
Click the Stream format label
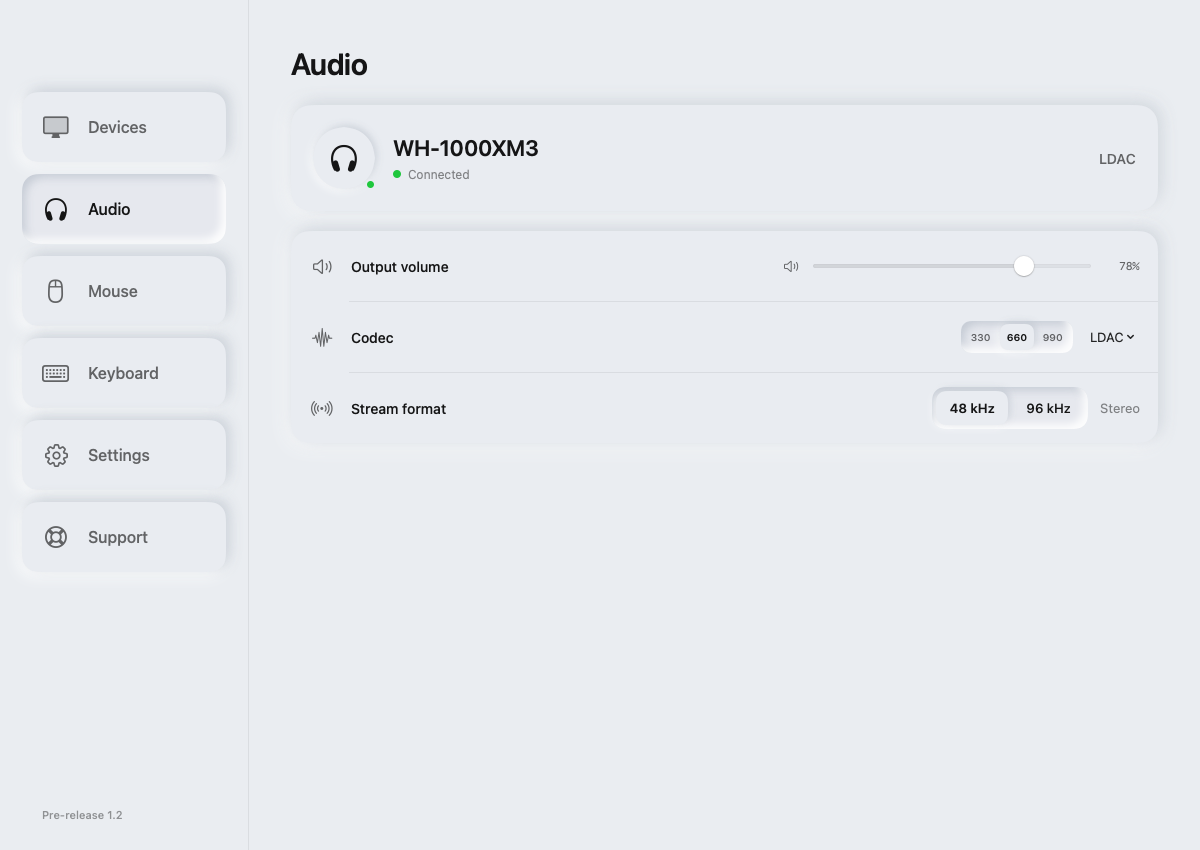398,409
